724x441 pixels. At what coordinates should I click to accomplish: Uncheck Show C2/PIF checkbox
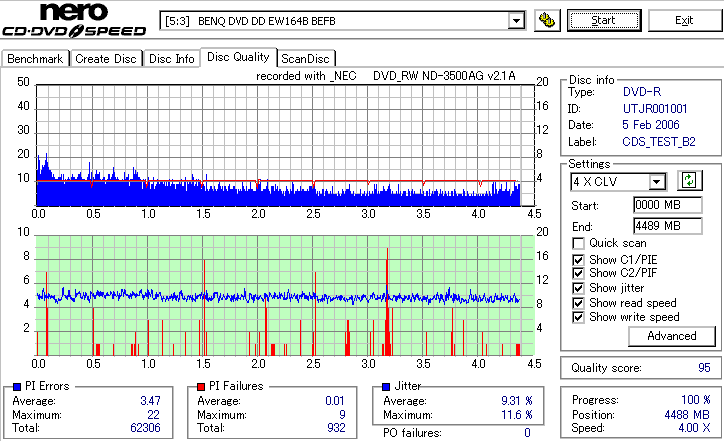[x=578, y=273]
